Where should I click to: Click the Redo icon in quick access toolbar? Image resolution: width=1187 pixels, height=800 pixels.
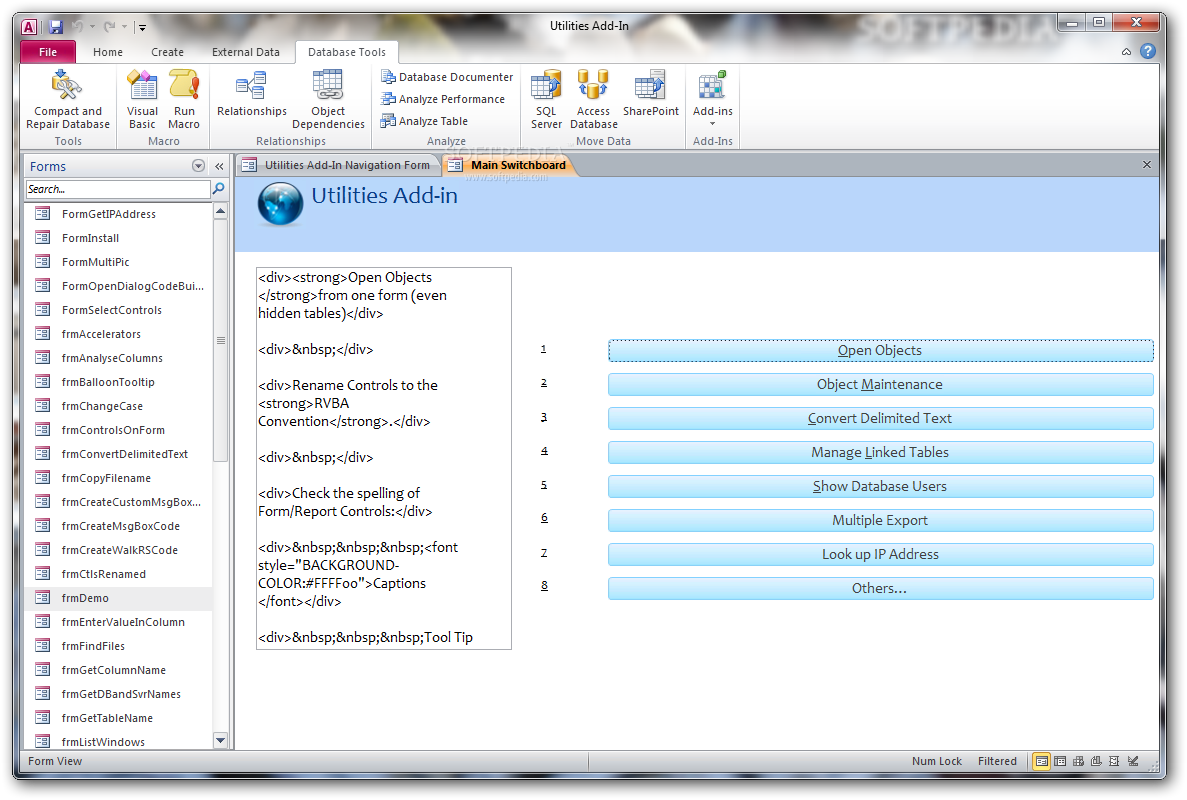click(x=110, y=26)
